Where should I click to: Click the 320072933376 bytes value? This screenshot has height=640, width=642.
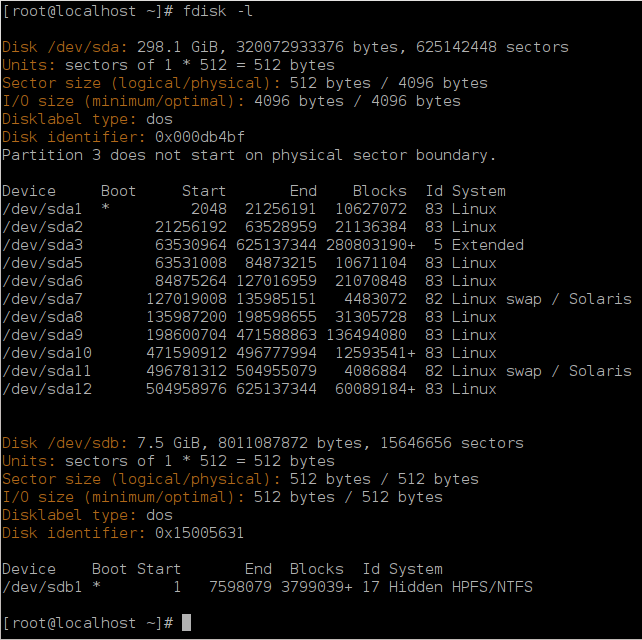click(x=317, y=47)
